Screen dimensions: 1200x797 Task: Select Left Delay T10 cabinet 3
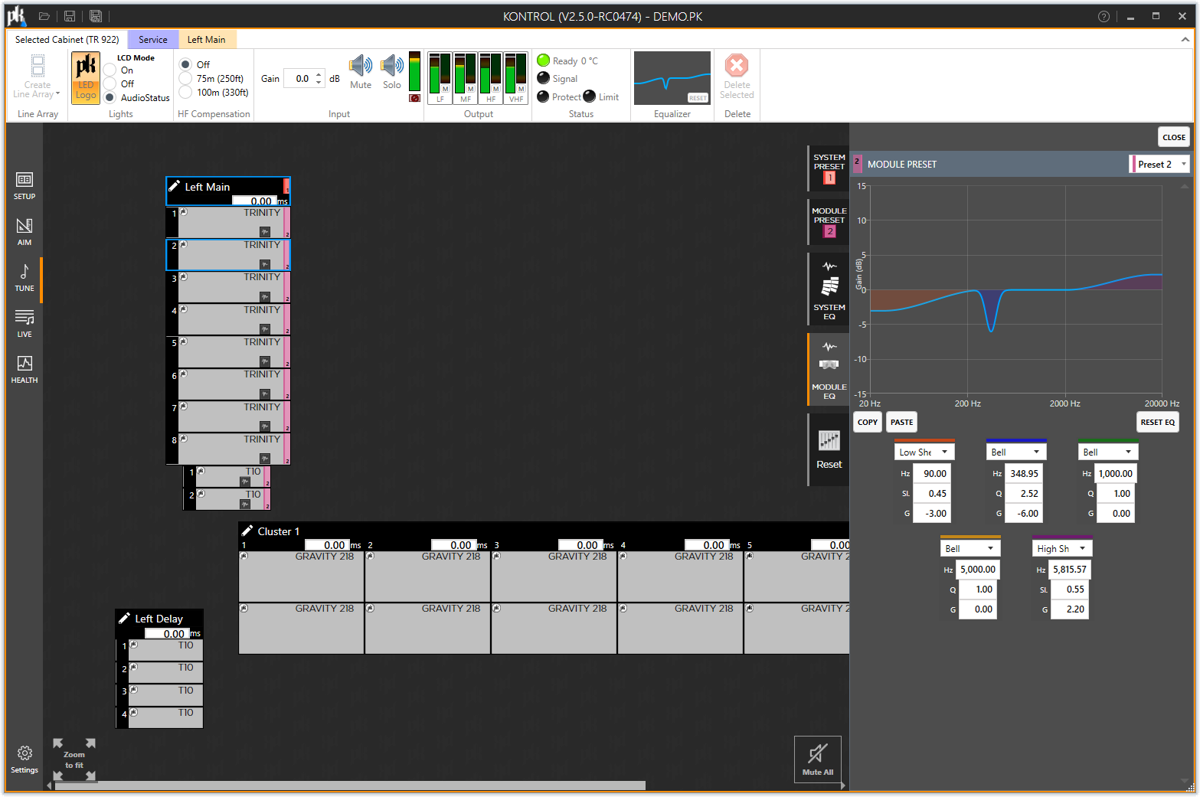159,695
